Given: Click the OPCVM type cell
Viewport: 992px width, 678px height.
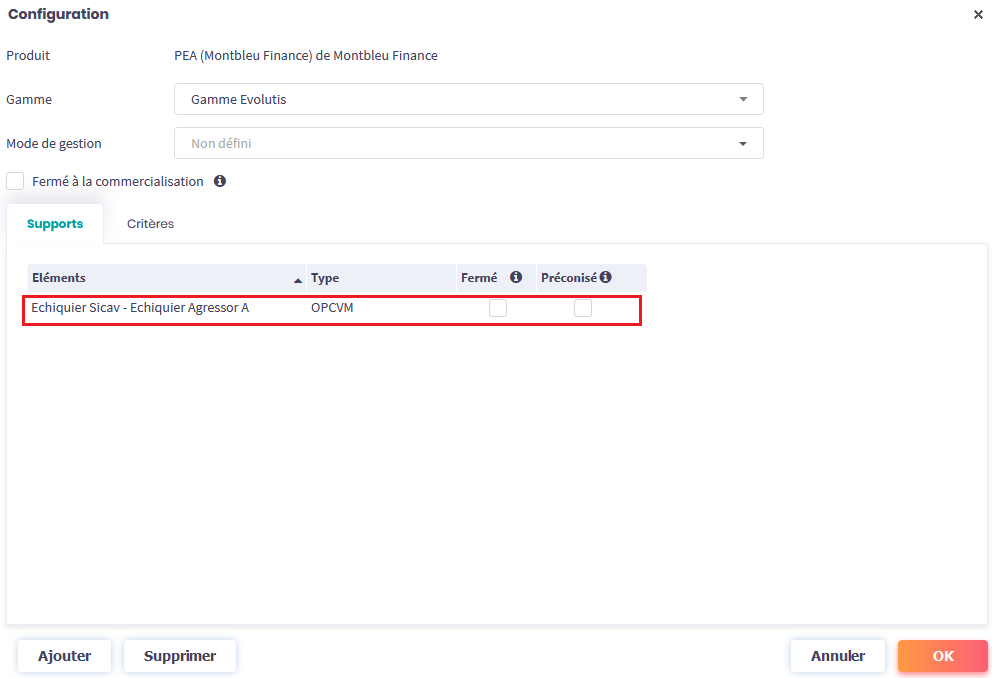Looking at the screenshot, I should pyautogui.click(x=332, y=308).
